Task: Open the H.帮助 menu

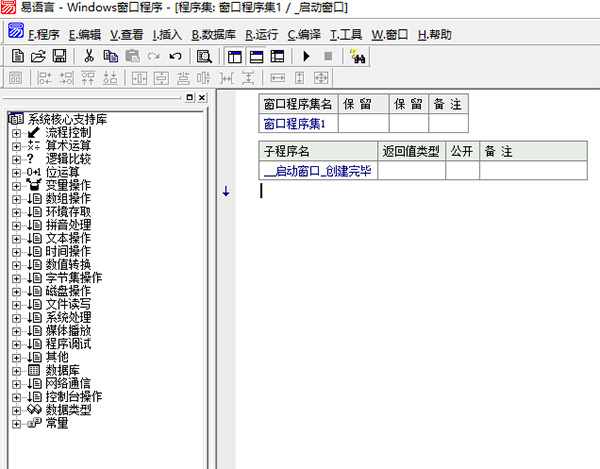Action: pos(435,35)
